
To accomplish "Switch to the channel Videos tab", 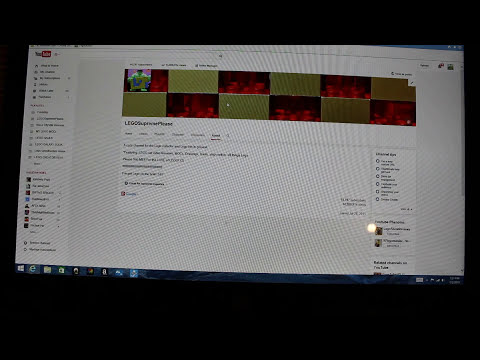I will coord(143,134).
